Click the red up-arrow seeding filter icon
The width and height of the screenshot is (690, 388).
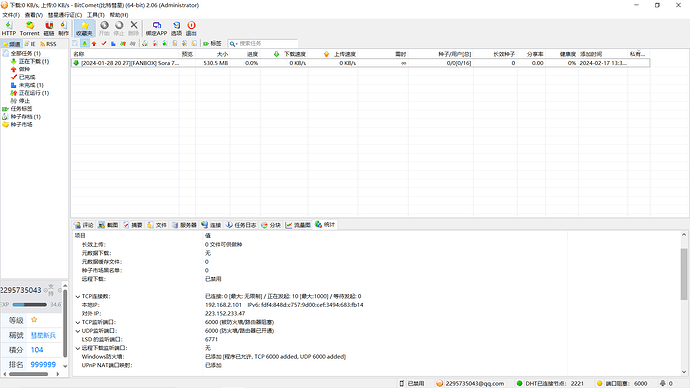(94, 44)
